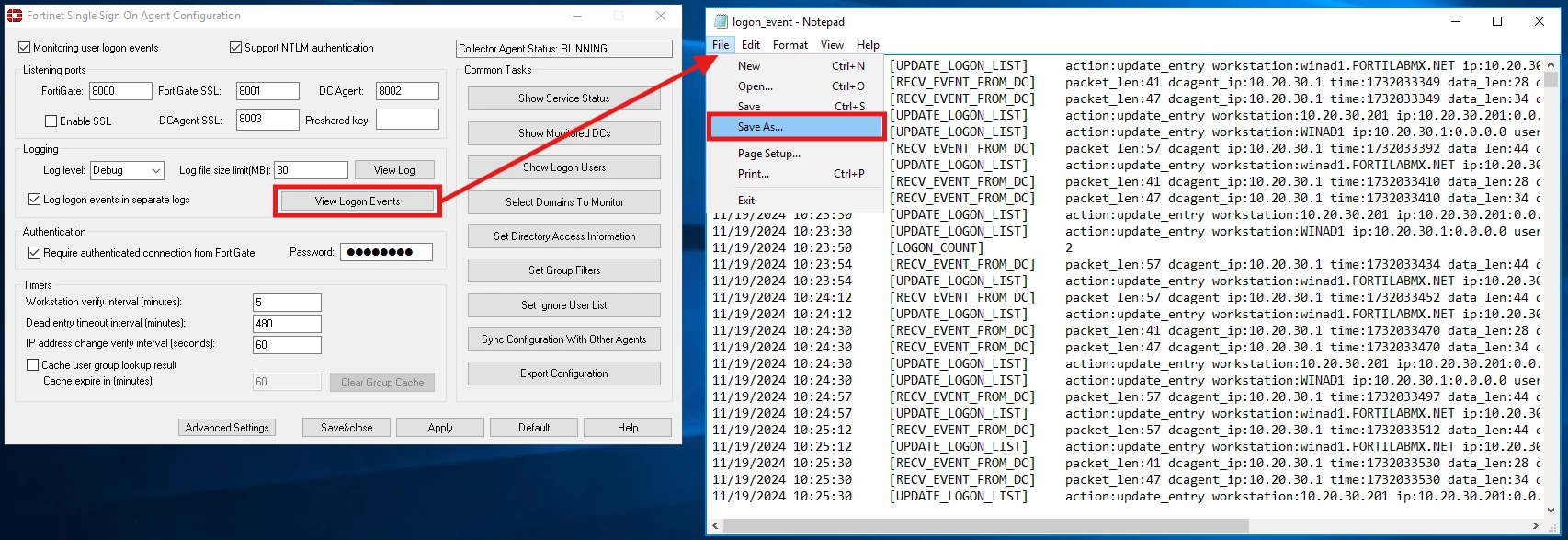Click the Preshared key field
The width and height of the screenshot is (1568, 540).
point(407,120)
